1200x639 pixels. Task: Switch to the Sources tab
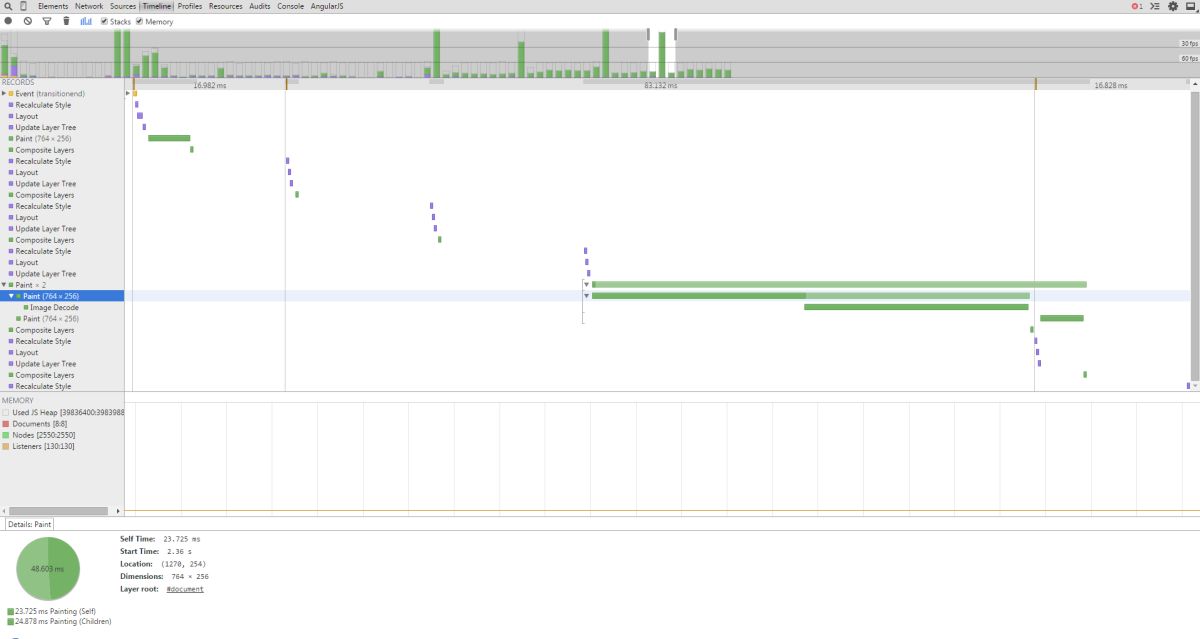pyautogui.click(x=123, y=6)
